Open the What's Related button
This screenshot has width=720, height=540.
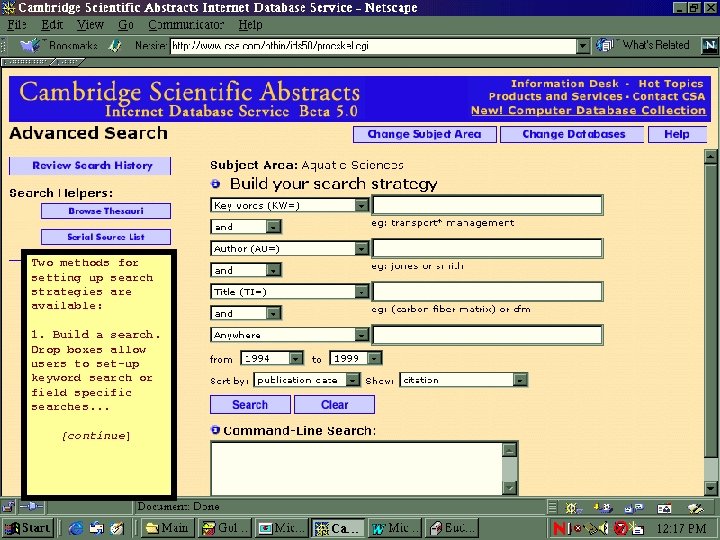click(x=643, y=45)
